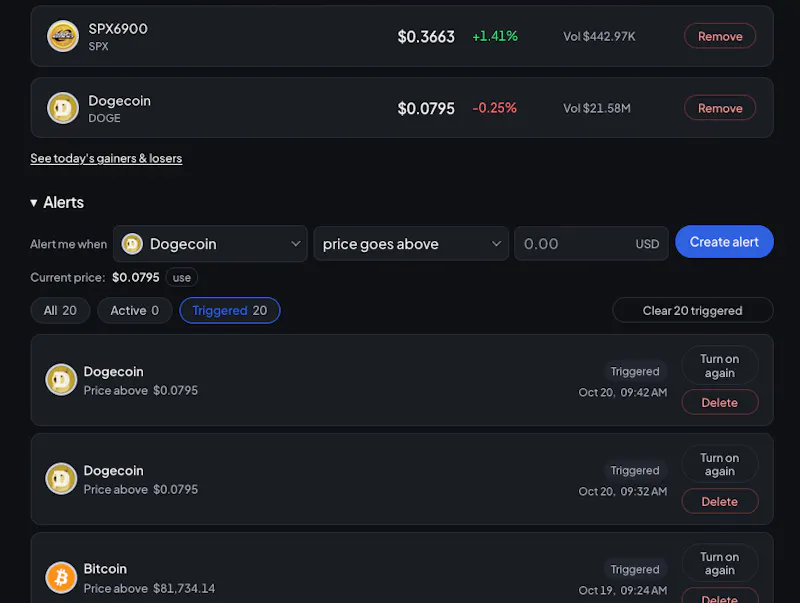This screenshot has height=603, width=800.
Task: Click the Oct 19, 09:24 AM timestamp
Action: tap(622, 590)
